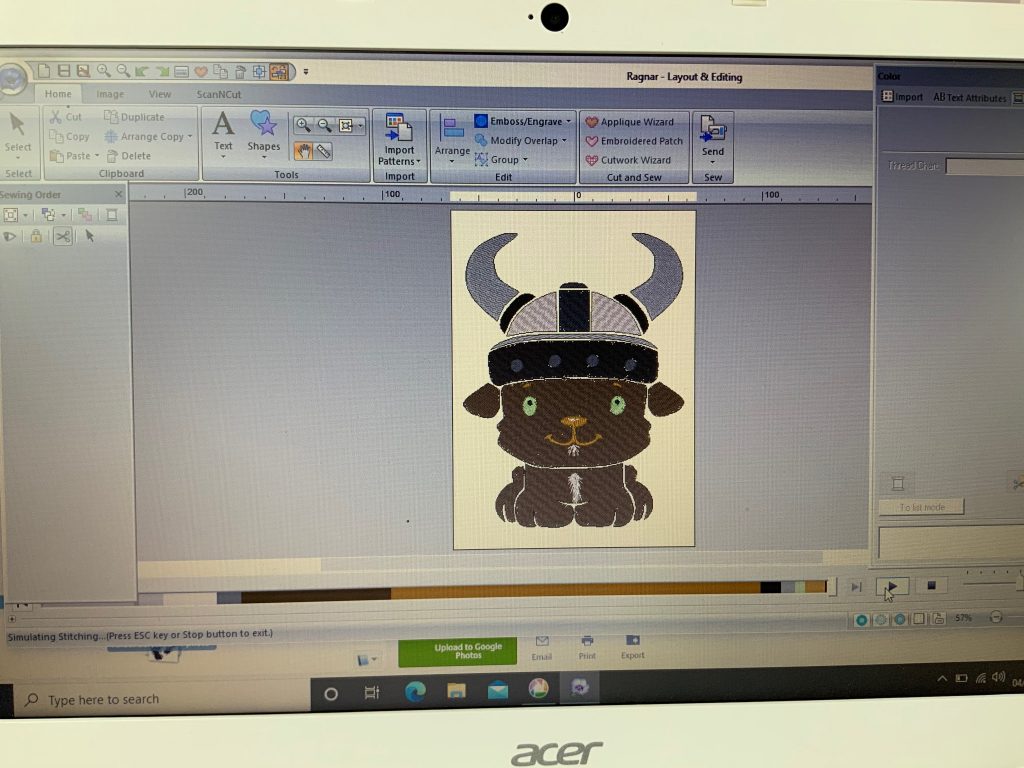Image resolution: width=1024 pixels, height=768 pixels.
Task: Click the Zoom Out magnifier in Tools group
Action: (324, 125)
